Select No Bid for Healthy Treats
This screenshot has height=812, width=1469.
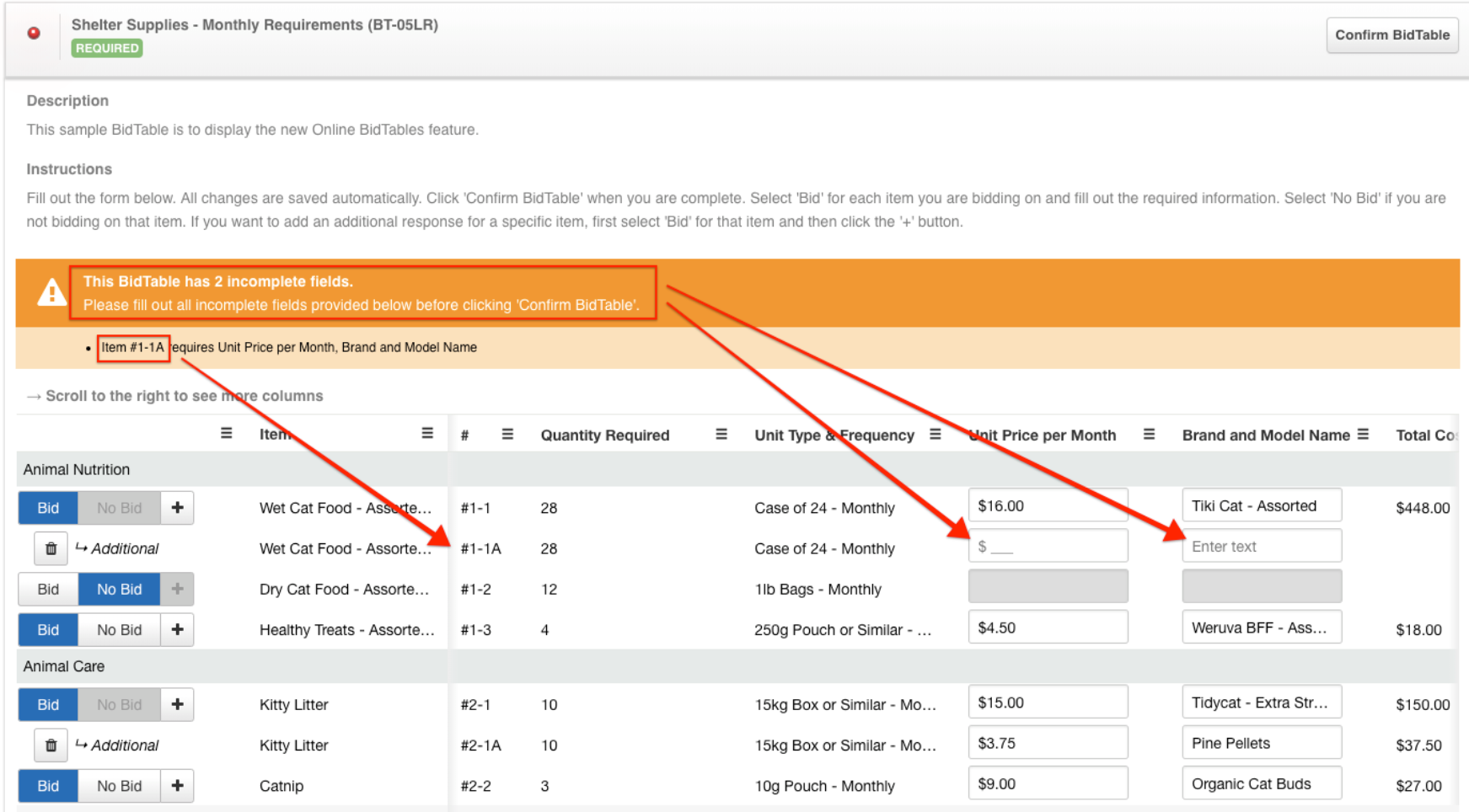[119, 630]
